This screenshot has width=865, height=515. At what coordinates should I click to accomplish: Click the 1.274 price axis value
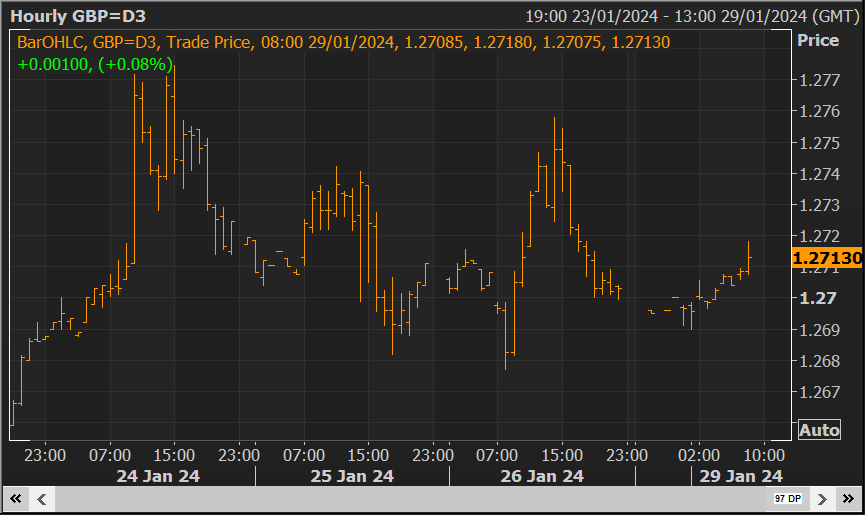tap(819, 174)
